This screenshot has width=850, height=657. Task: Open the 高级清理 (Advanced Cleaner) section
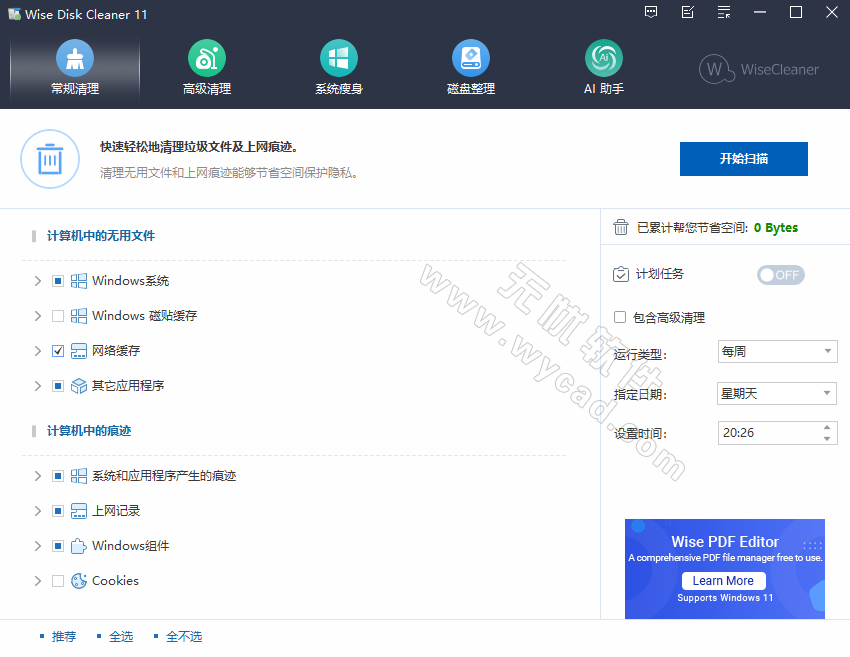[206, 70]
